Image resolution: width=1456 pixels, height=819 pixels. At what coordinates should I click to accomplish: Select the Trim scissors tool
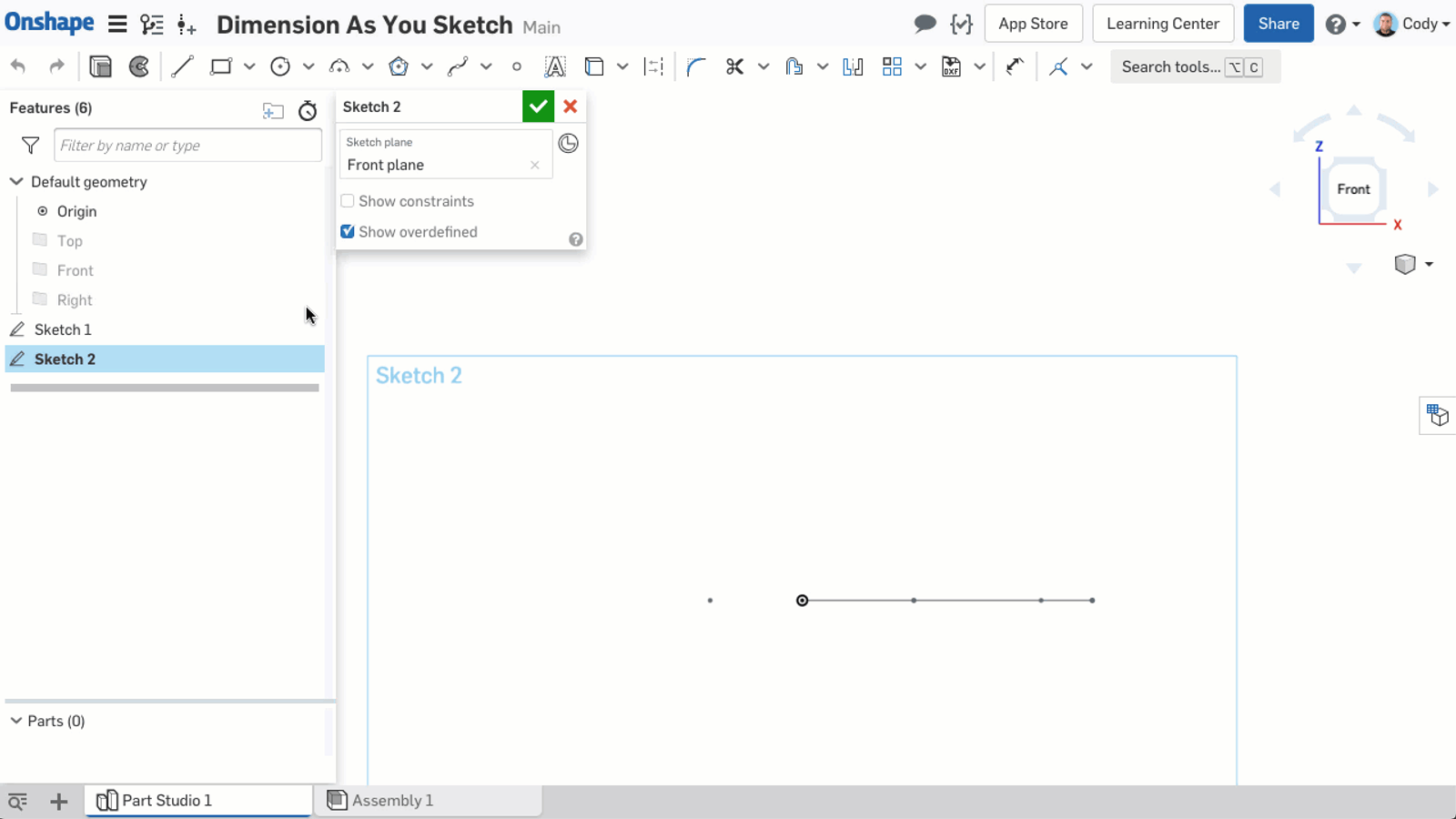pyautogui.click(x=734, y=66)
